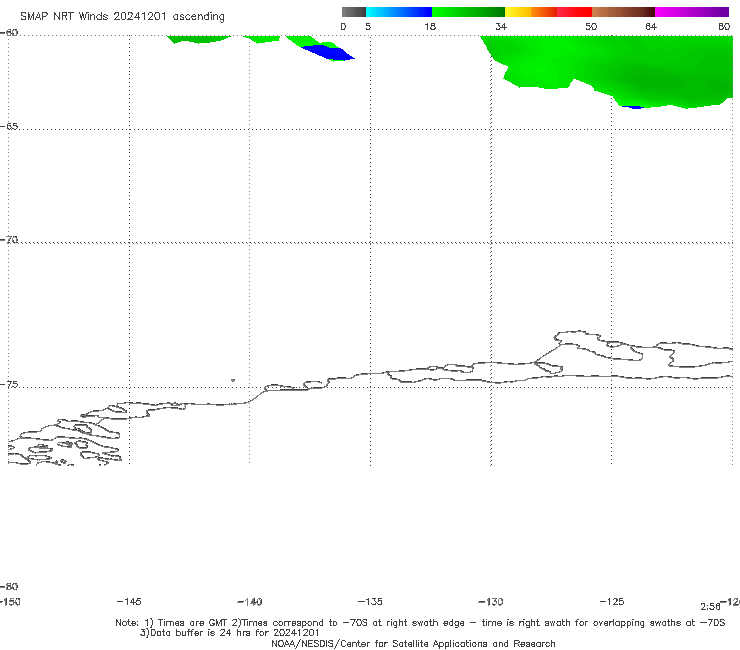
Task: Click the latitude label '-70'
Action: [x=9, y=240]
